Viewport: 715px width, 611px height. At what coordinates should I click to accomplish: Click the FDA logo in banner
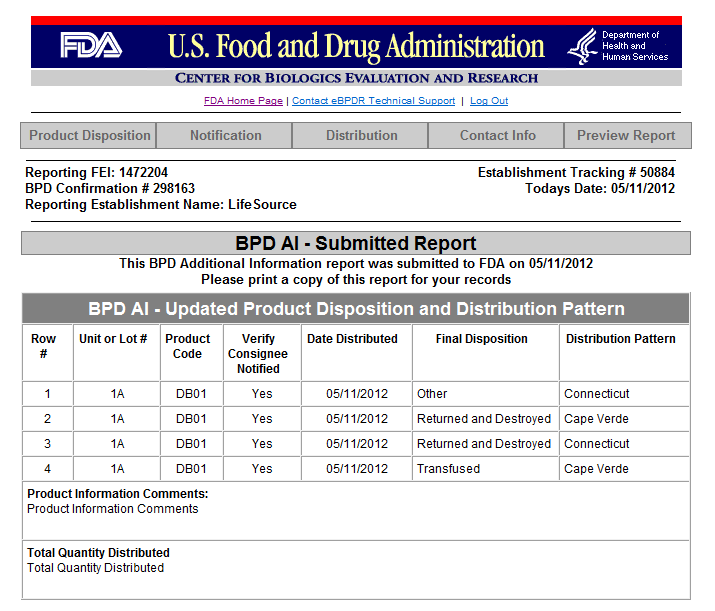(91, 45)
